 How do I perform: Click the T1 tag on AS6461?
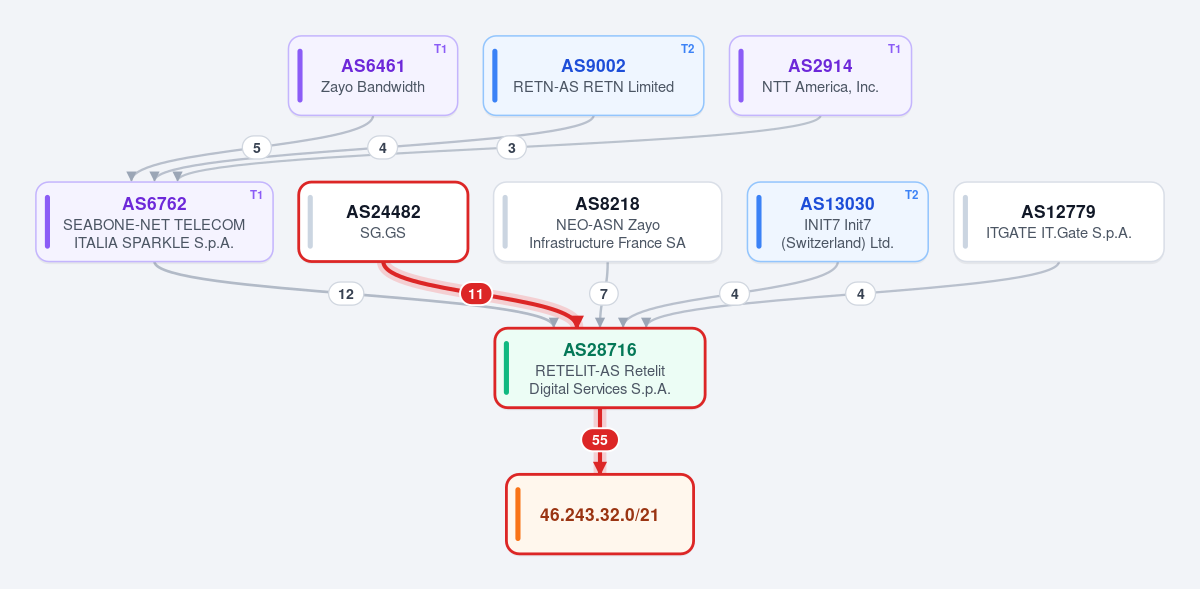tap(440, 49)
